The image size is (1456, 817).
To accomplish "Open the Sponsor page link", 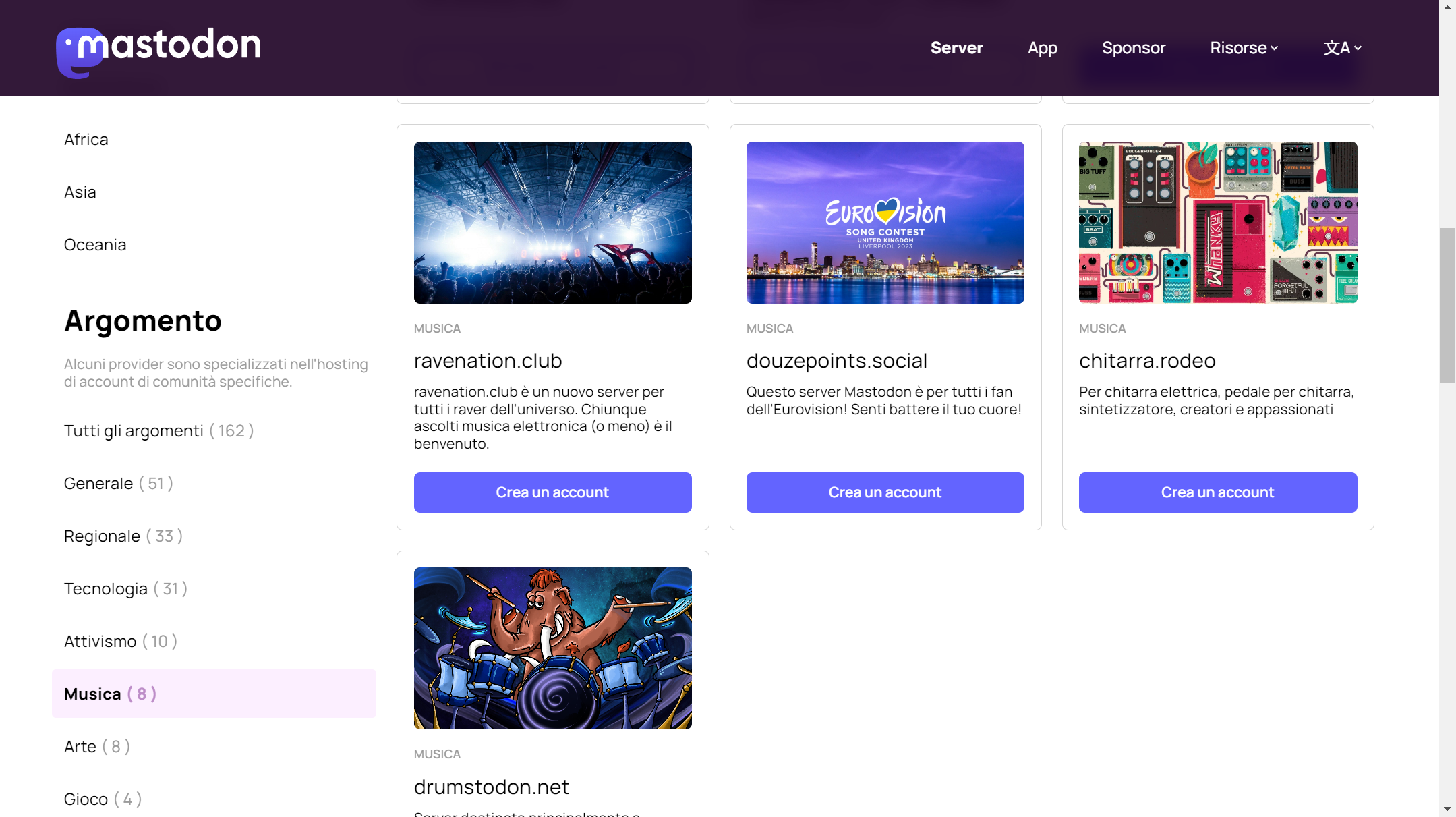I will pos(1133,48).
